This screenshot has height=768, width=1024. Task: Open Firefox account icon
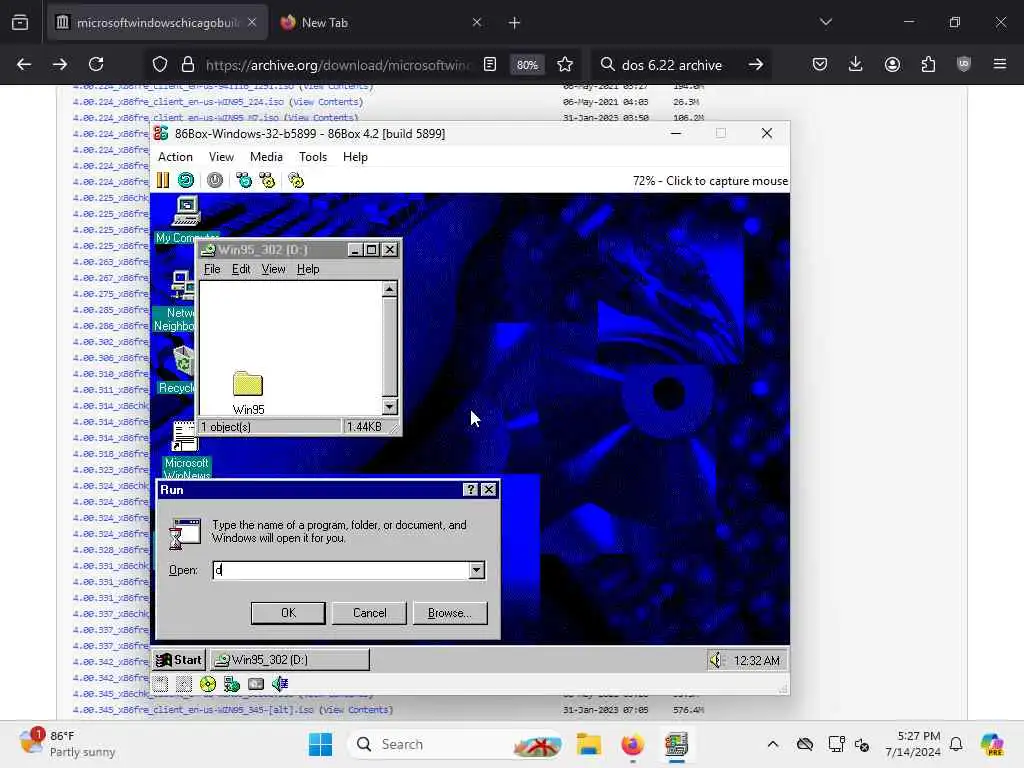(892, 64)
